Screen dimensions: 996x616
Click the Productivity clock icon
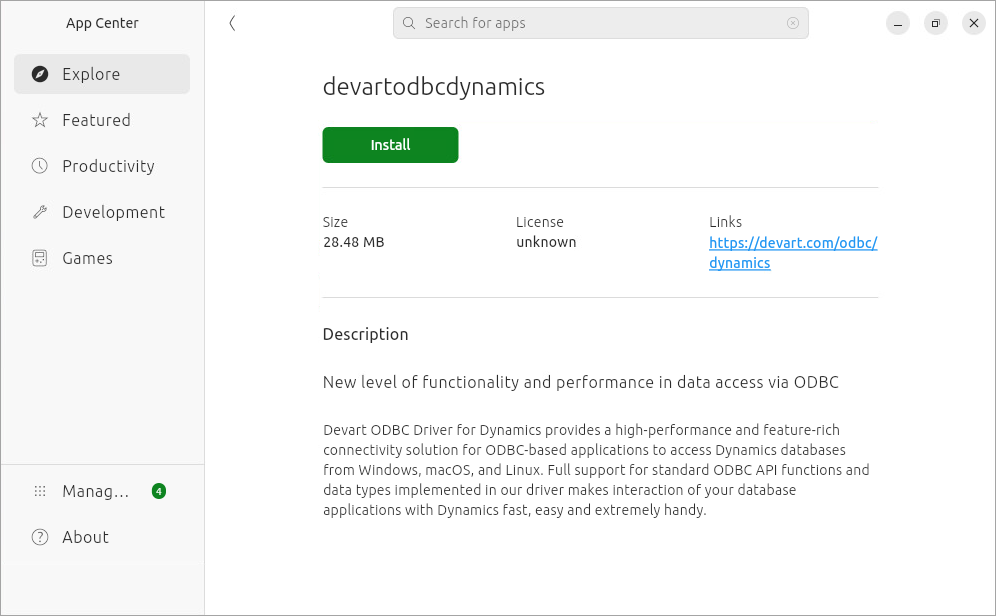tap(40, 165)
